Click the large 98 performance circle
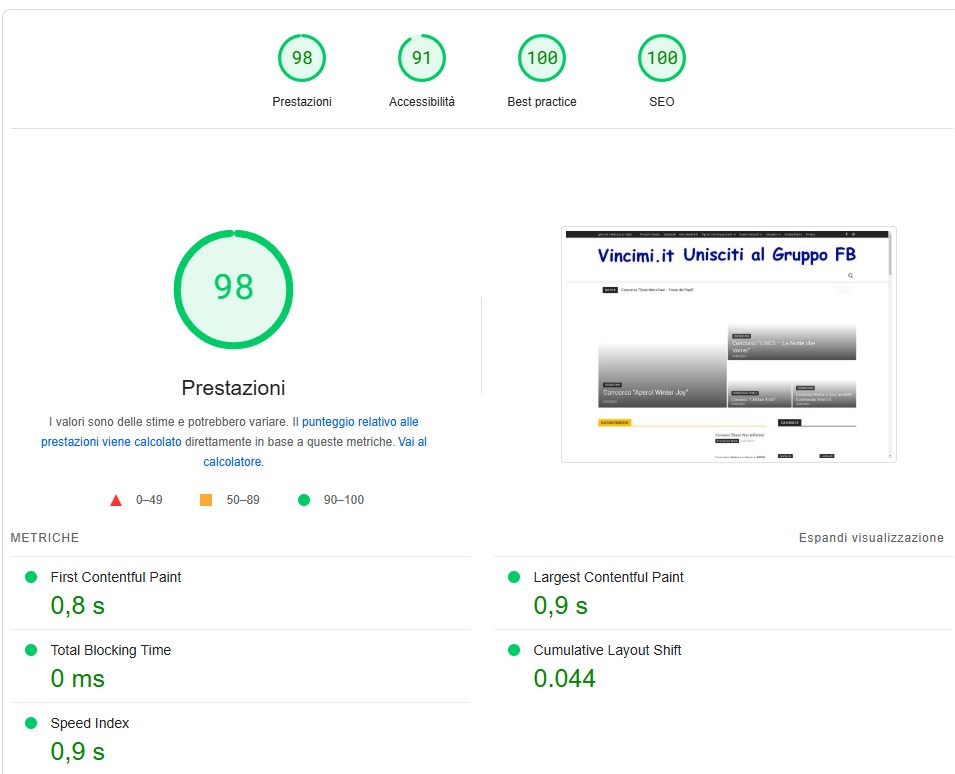The height and width of the screenshot is (774, 955). coord(233,289)
